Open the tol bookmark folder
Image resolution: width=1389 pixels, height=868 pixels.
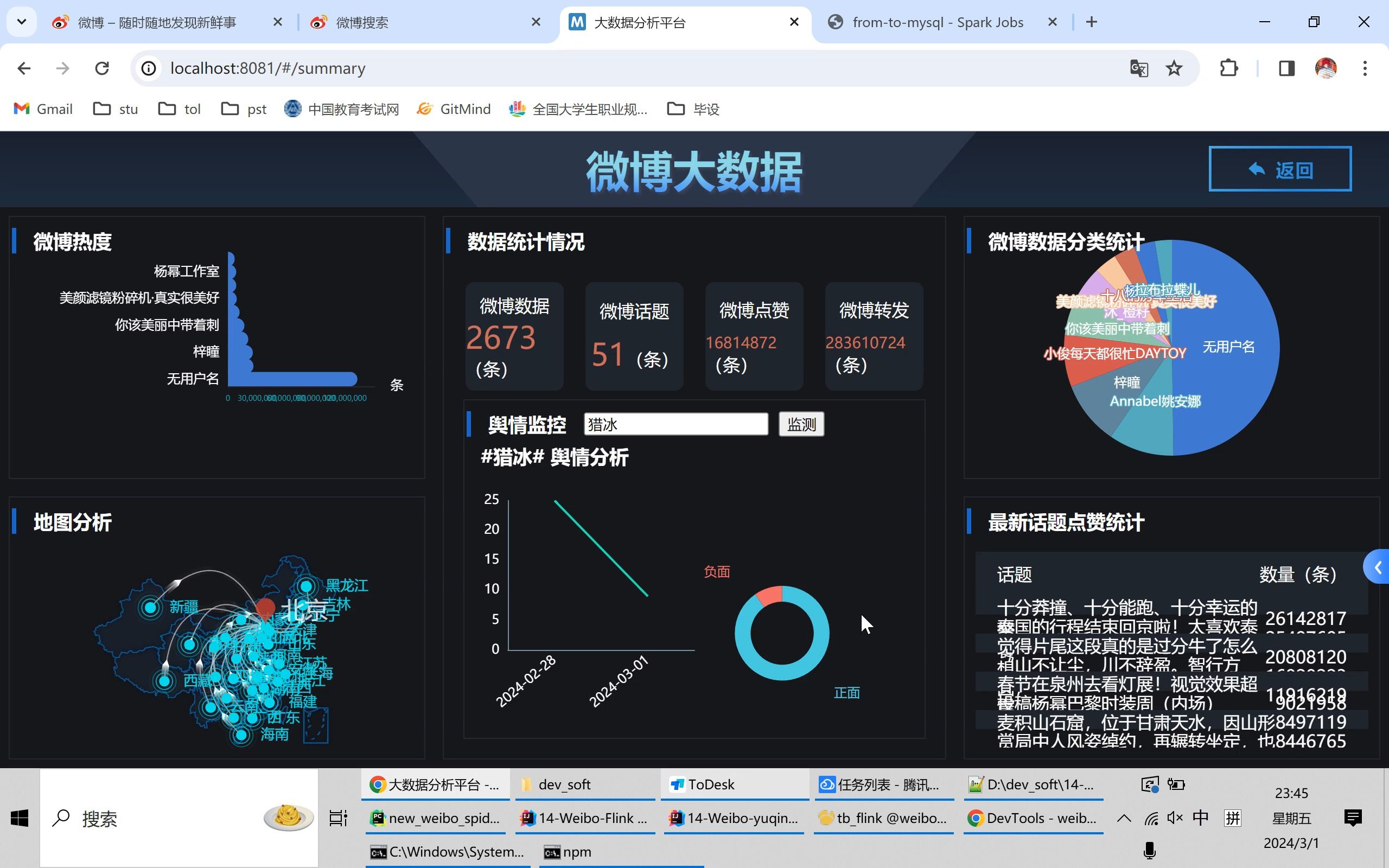pos(180,109)
